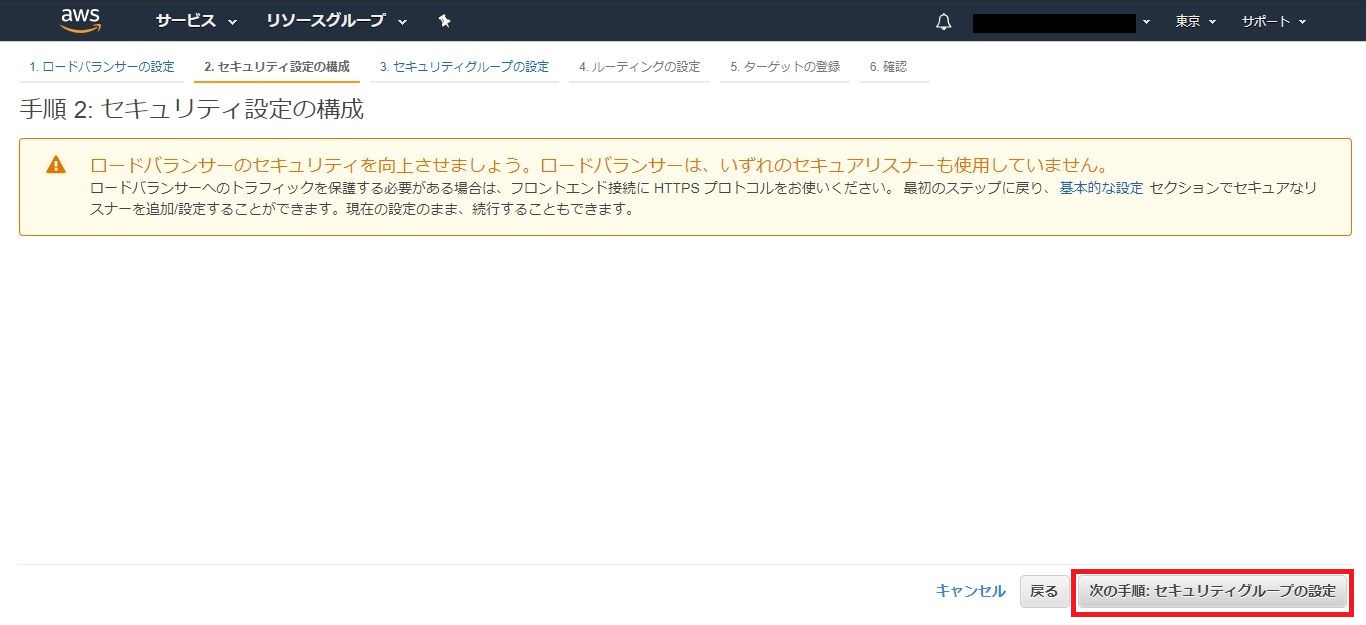
Task: Expand the サービス menu
Action: [196, 21]
